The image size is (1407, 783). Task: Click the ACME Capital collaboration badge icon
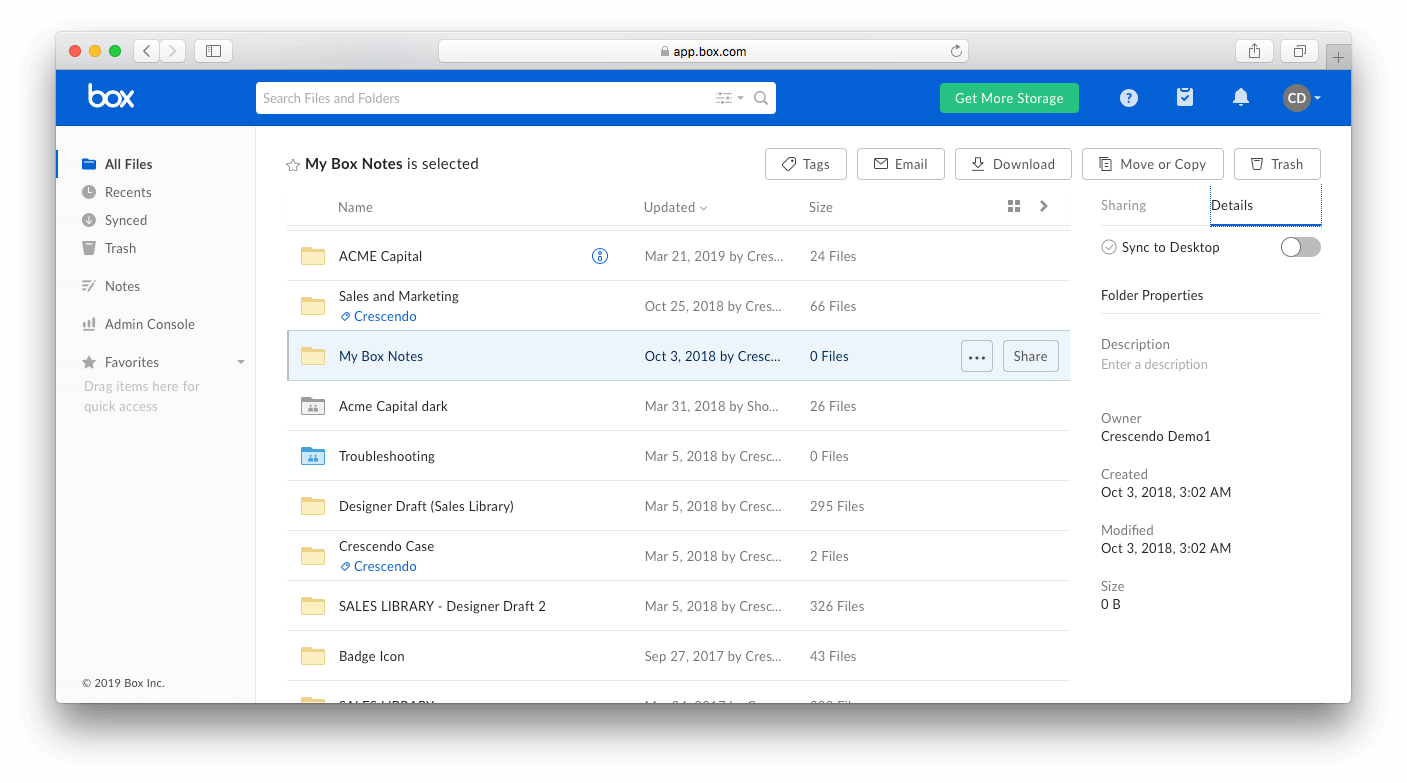(x=600, y=257)
